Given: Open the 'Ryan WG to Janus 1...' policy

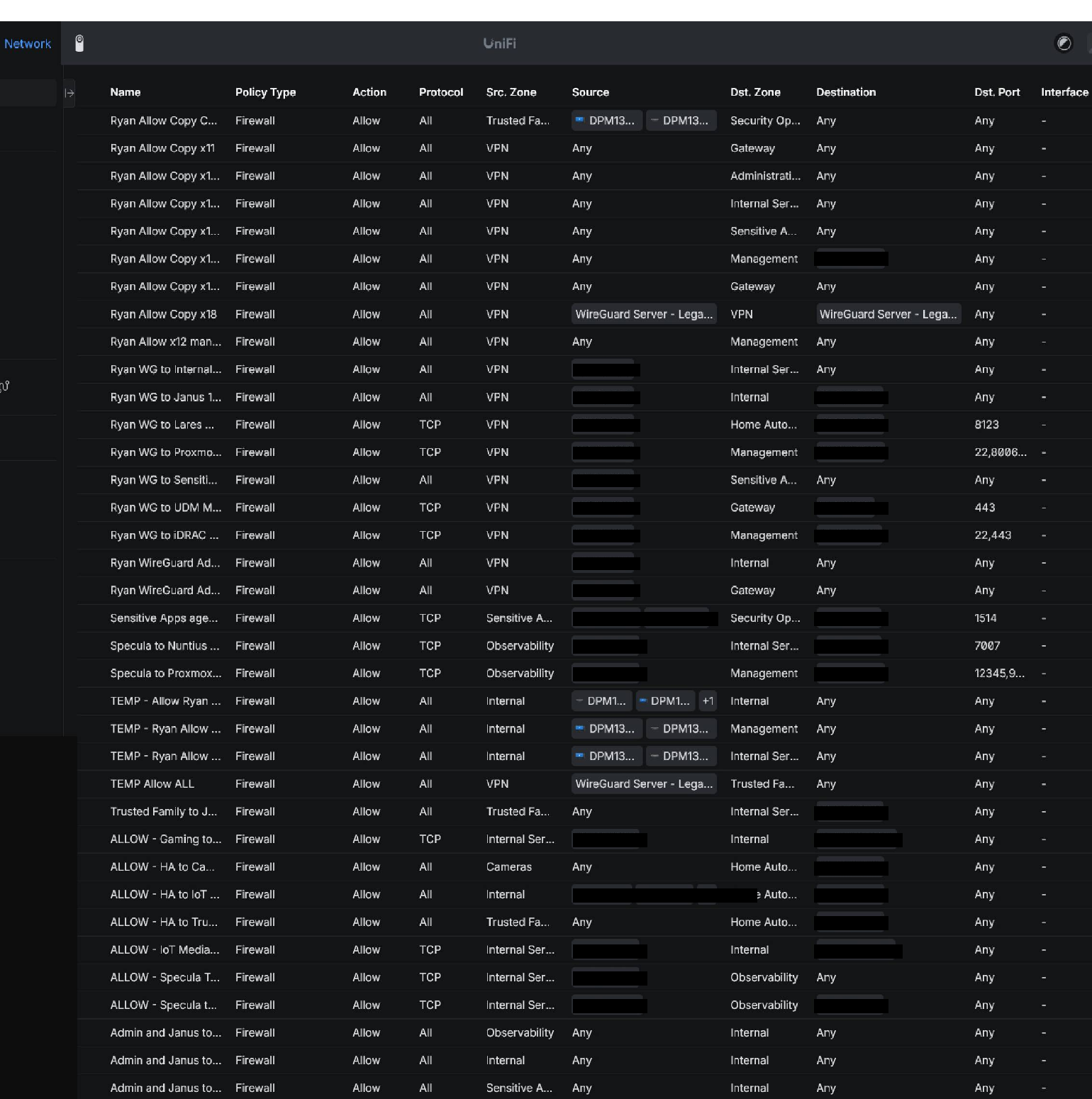Looking at the screenshot, I should 165,397.
